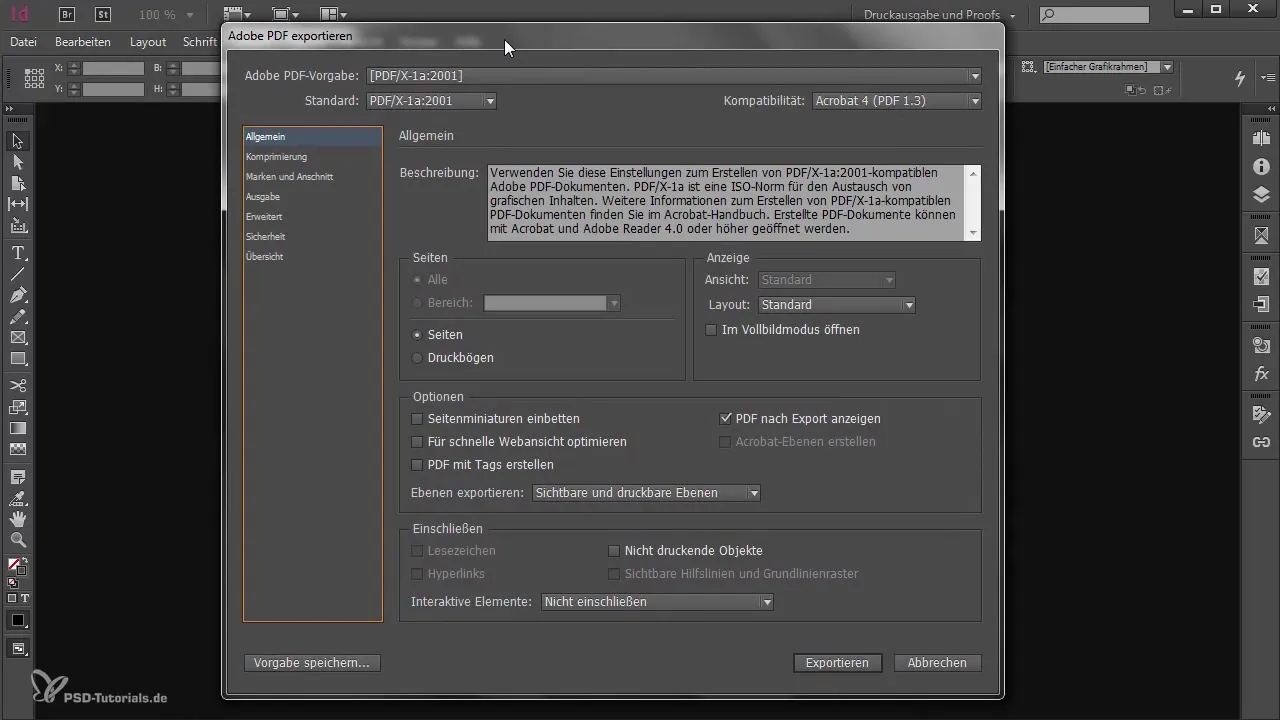Click the Quick Apply lightning icon

coord(1240,78)
